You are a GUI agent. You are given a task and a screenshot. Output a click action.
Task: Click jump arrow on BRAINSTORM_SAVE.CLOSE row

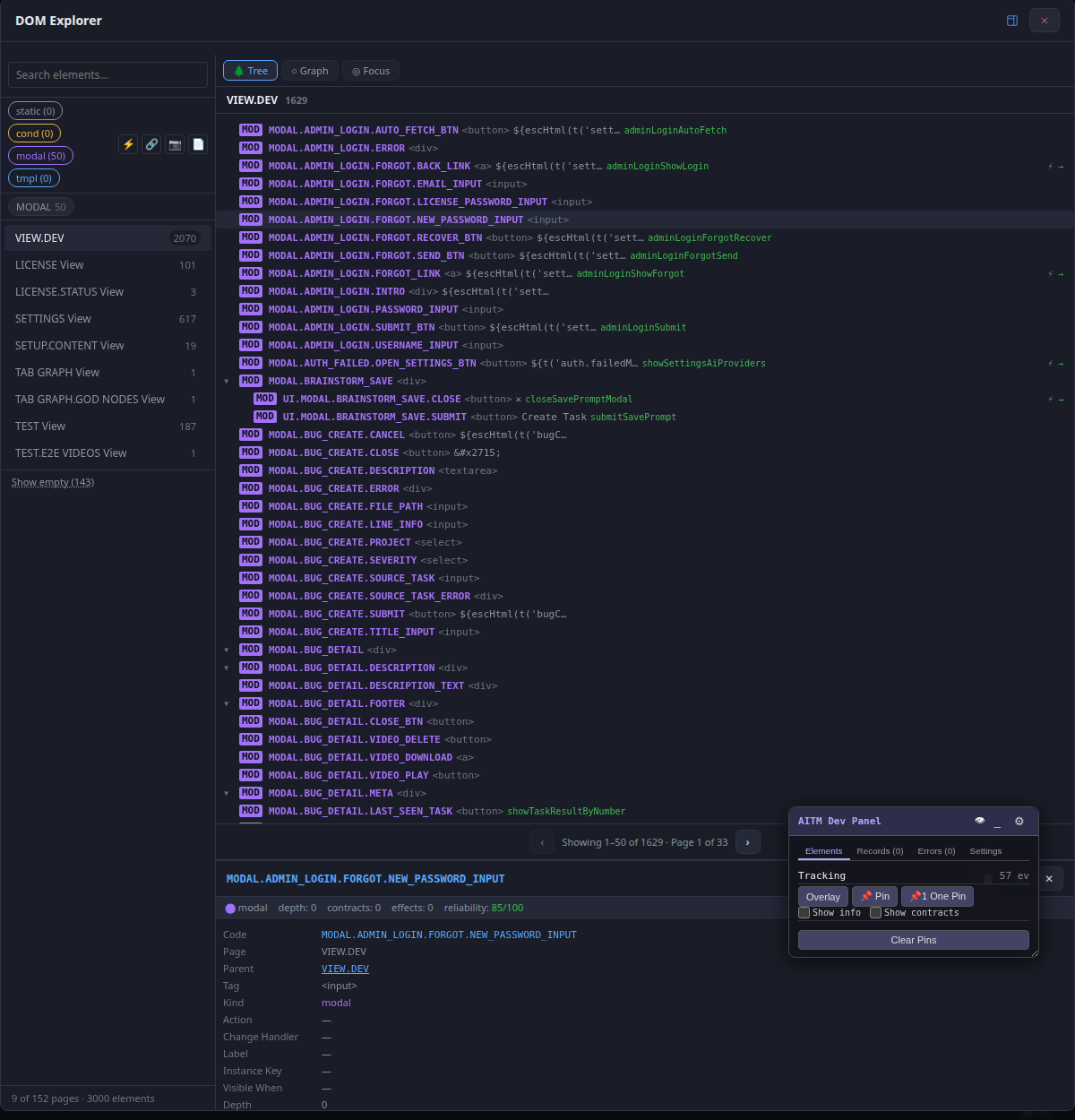[x=1061, y=400]
